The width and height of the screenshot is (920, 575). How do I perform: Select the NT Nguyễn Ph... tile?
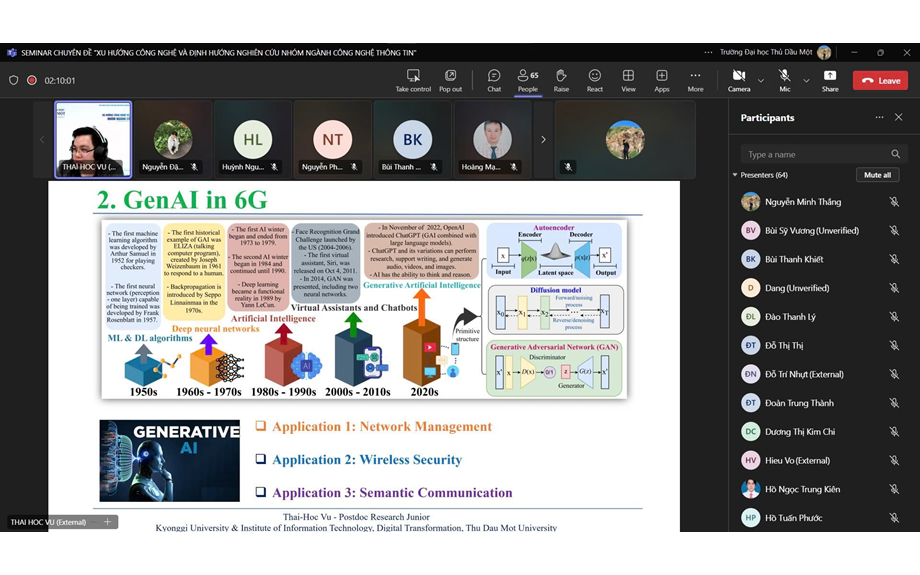pyautogui.click(x=332, y=139)
